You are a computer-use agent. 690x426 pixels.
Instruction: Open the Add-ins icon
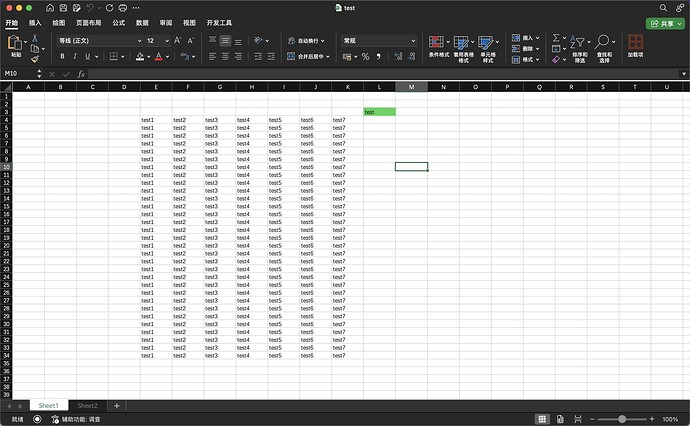[x=635, y=46]
